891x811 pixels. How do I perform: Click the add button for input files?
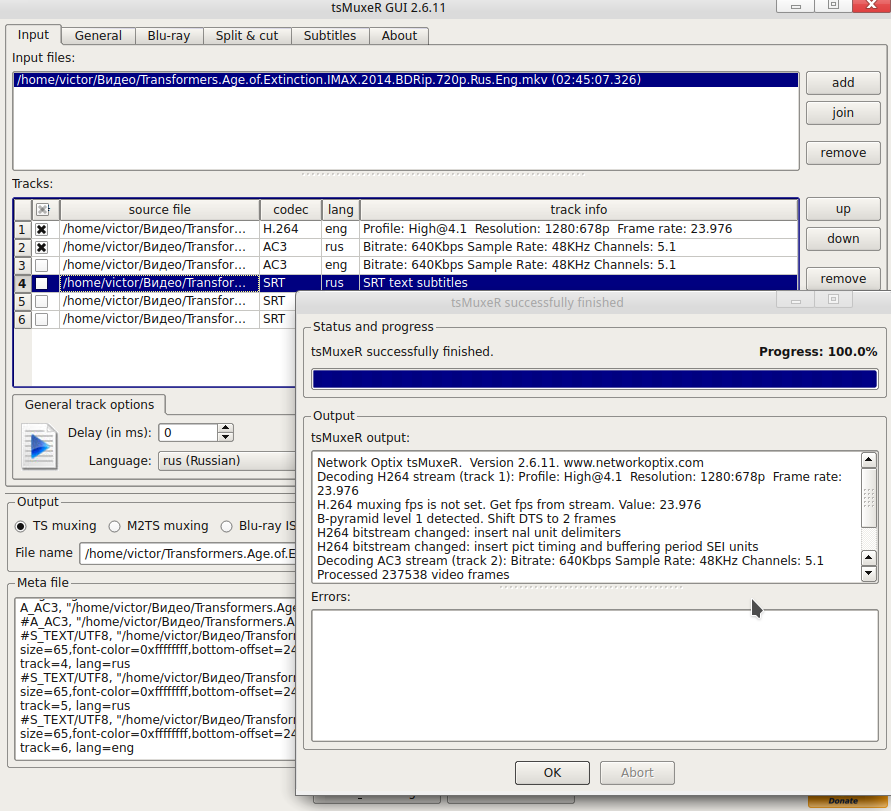tap(843, 83)
